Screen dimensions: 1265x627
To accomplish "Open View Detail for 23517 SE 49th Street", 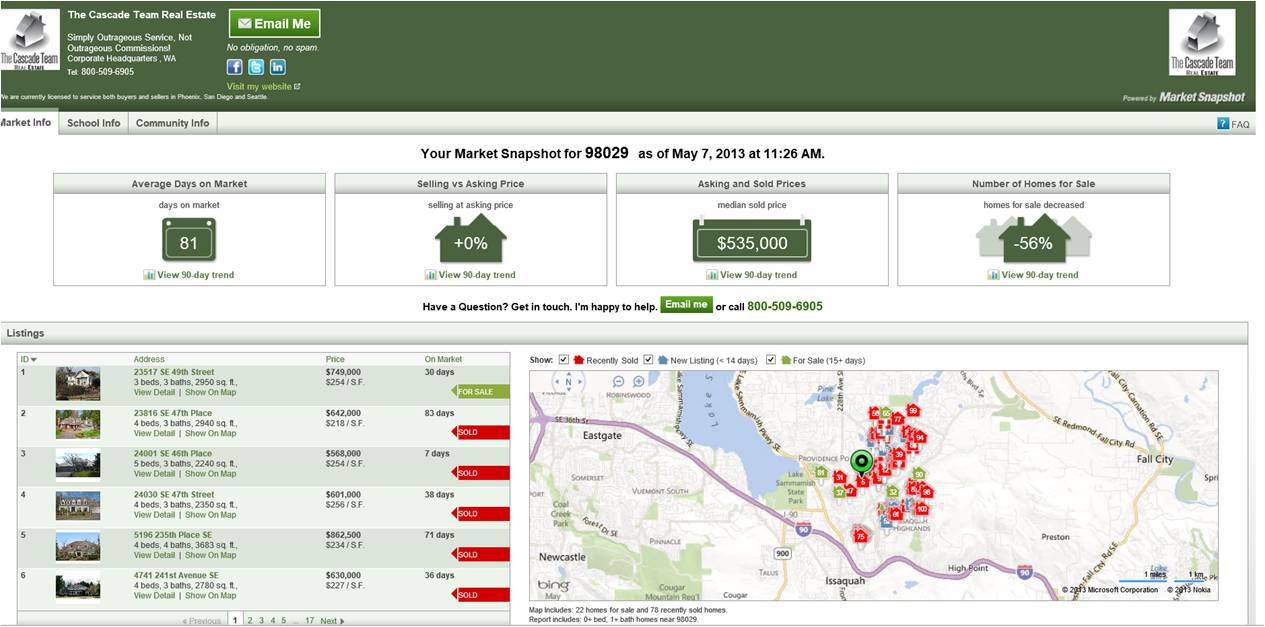I will click(154, 393).
